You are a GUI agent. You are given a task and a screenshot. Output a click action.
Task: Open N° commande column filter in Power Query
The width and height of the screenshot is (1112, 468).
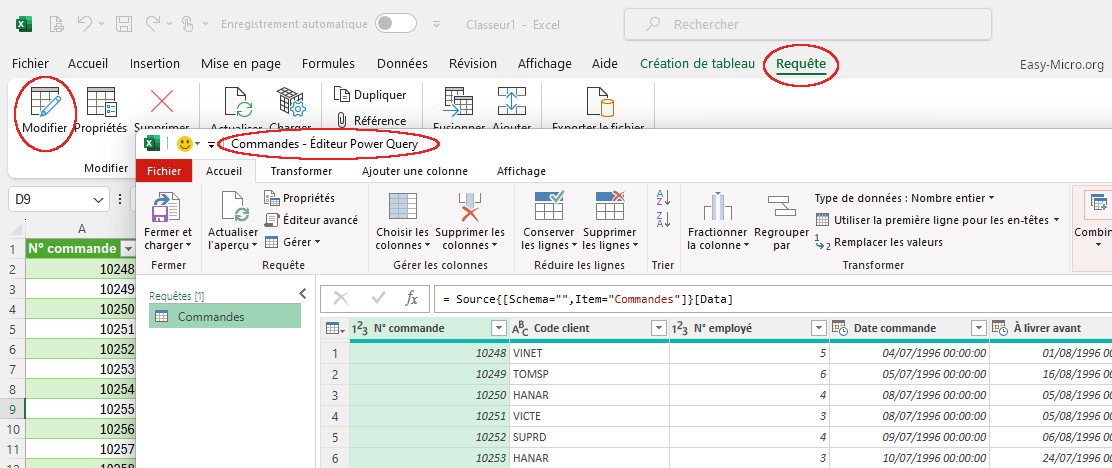(x=497, y=328)
